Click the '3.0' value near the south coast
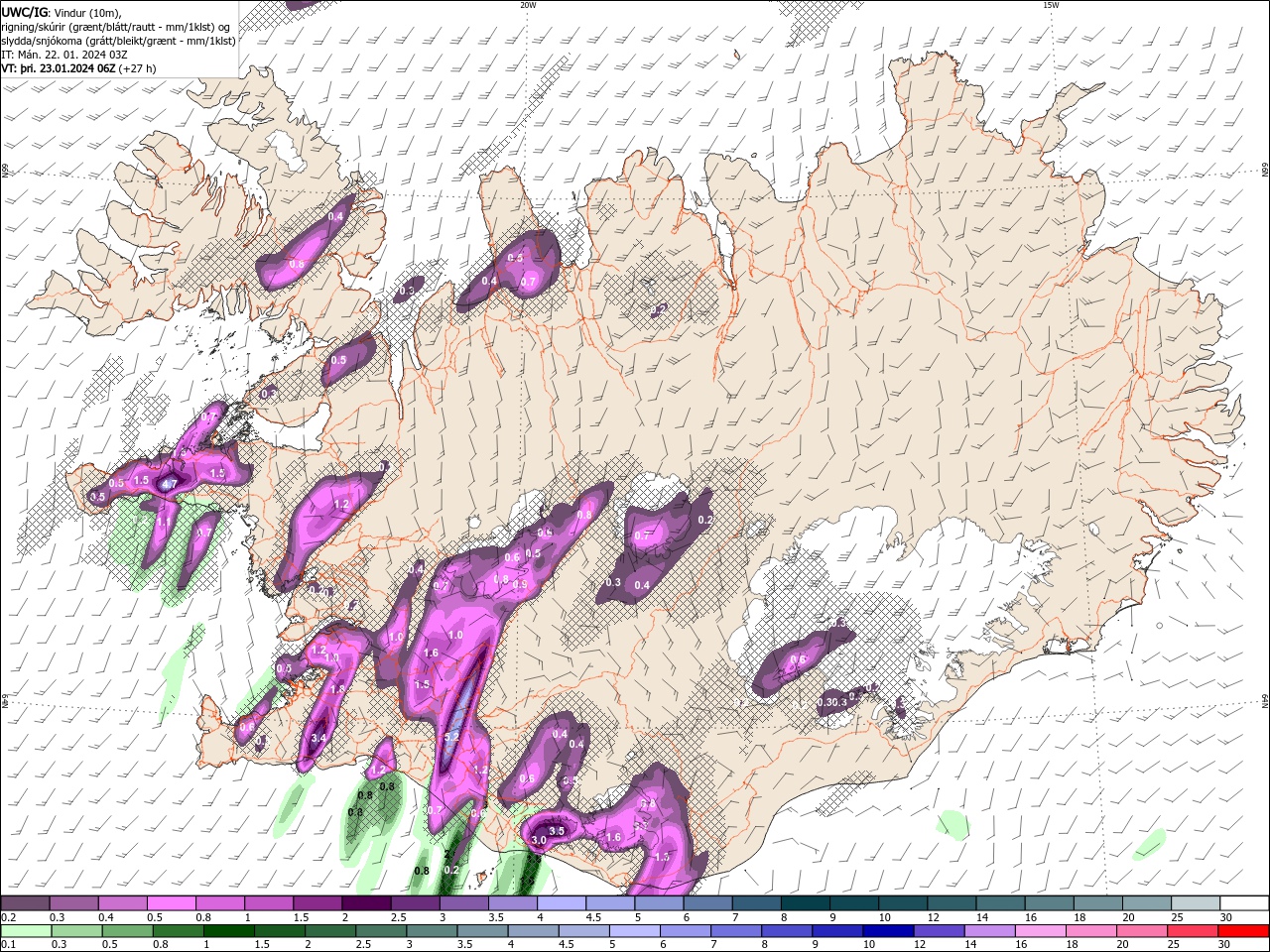The image size is (1270, 952). 539,841
